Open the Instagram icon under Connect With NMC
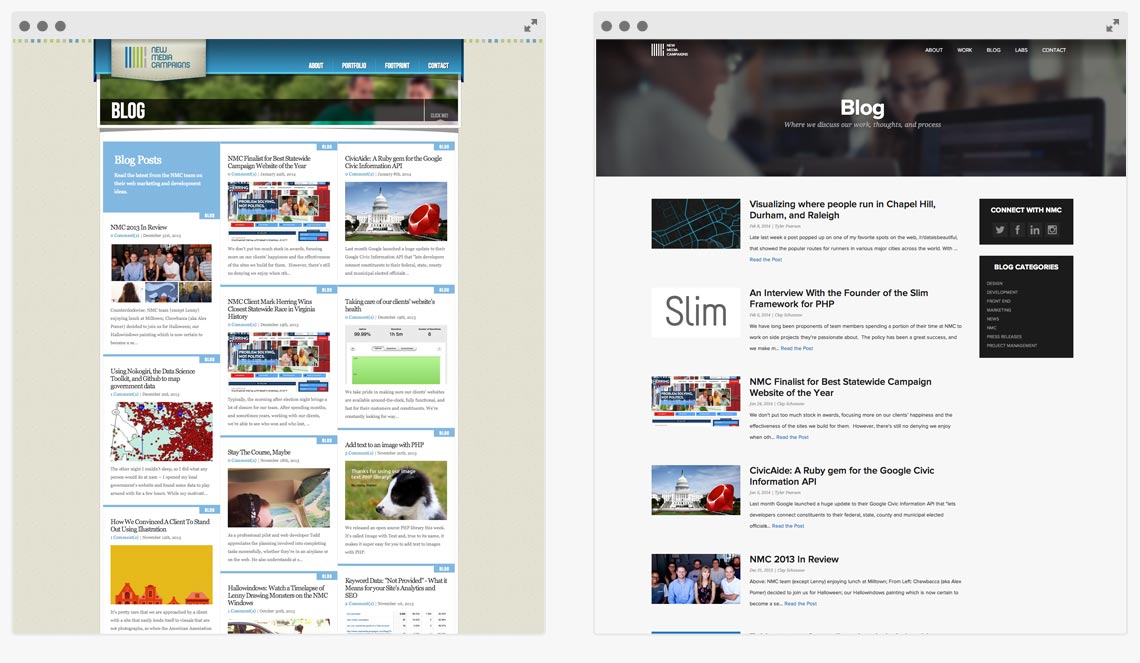The width and height of the screenshot is (1140, 663). pyautogui.click(x=1052, y=230)
